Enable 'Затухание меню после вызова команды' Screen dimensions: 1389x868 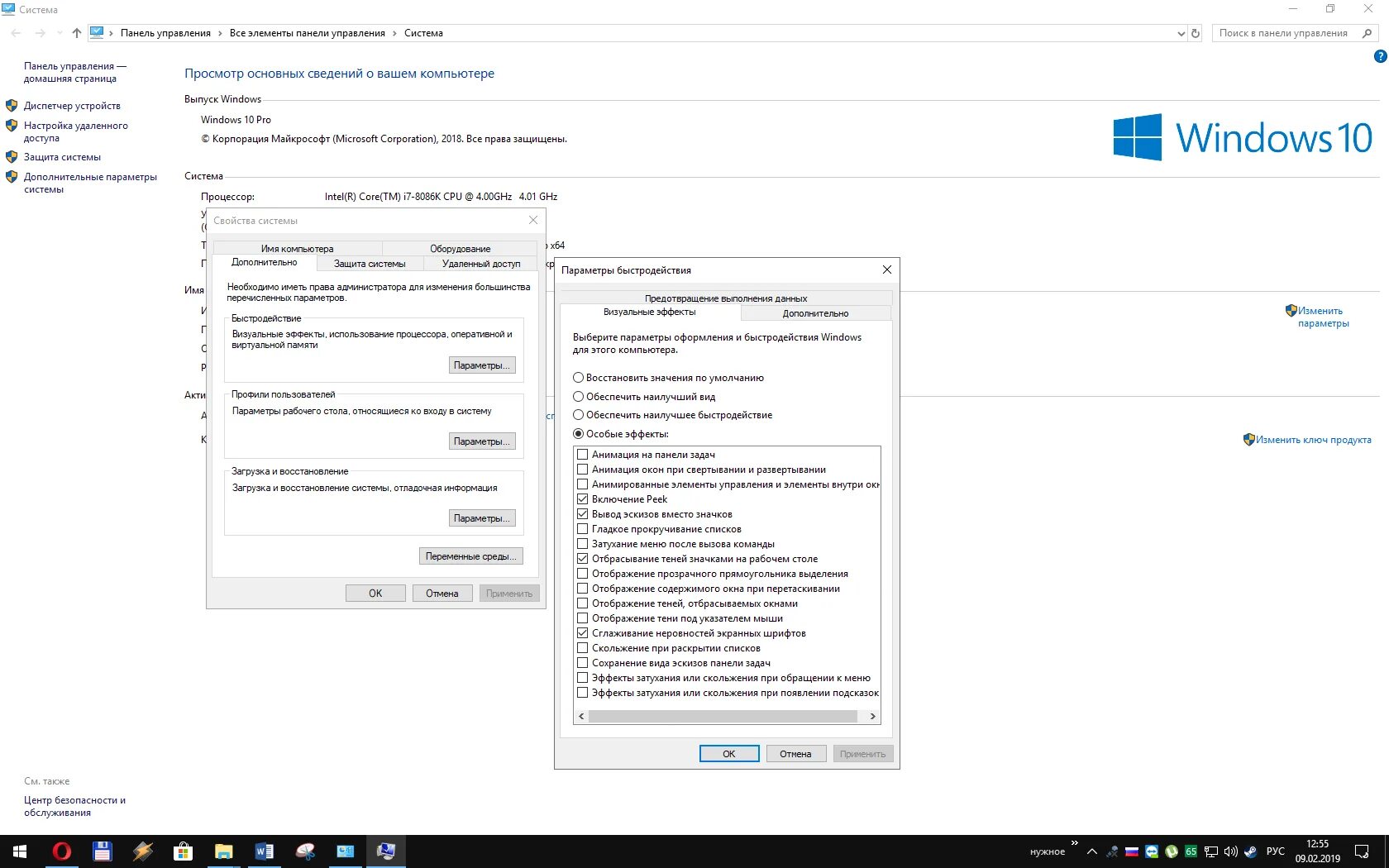click(583, 544)
